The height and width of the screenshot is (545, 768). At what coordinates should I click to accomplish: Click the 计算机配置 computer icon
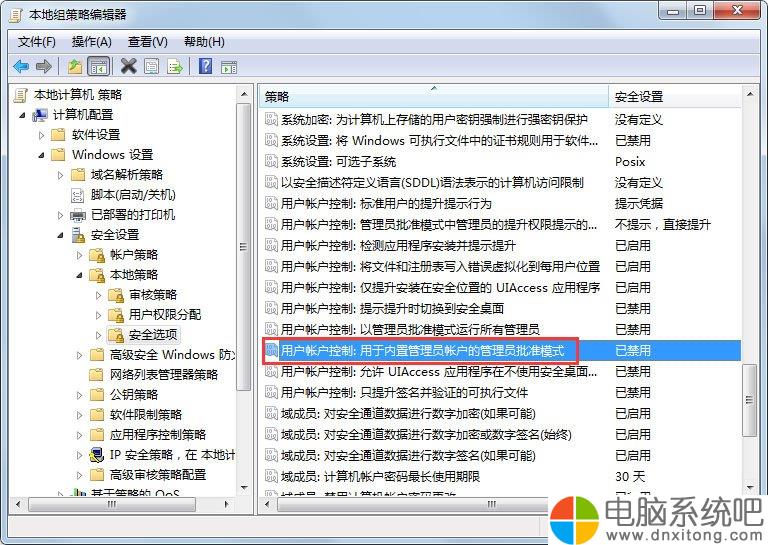(40, 115)
